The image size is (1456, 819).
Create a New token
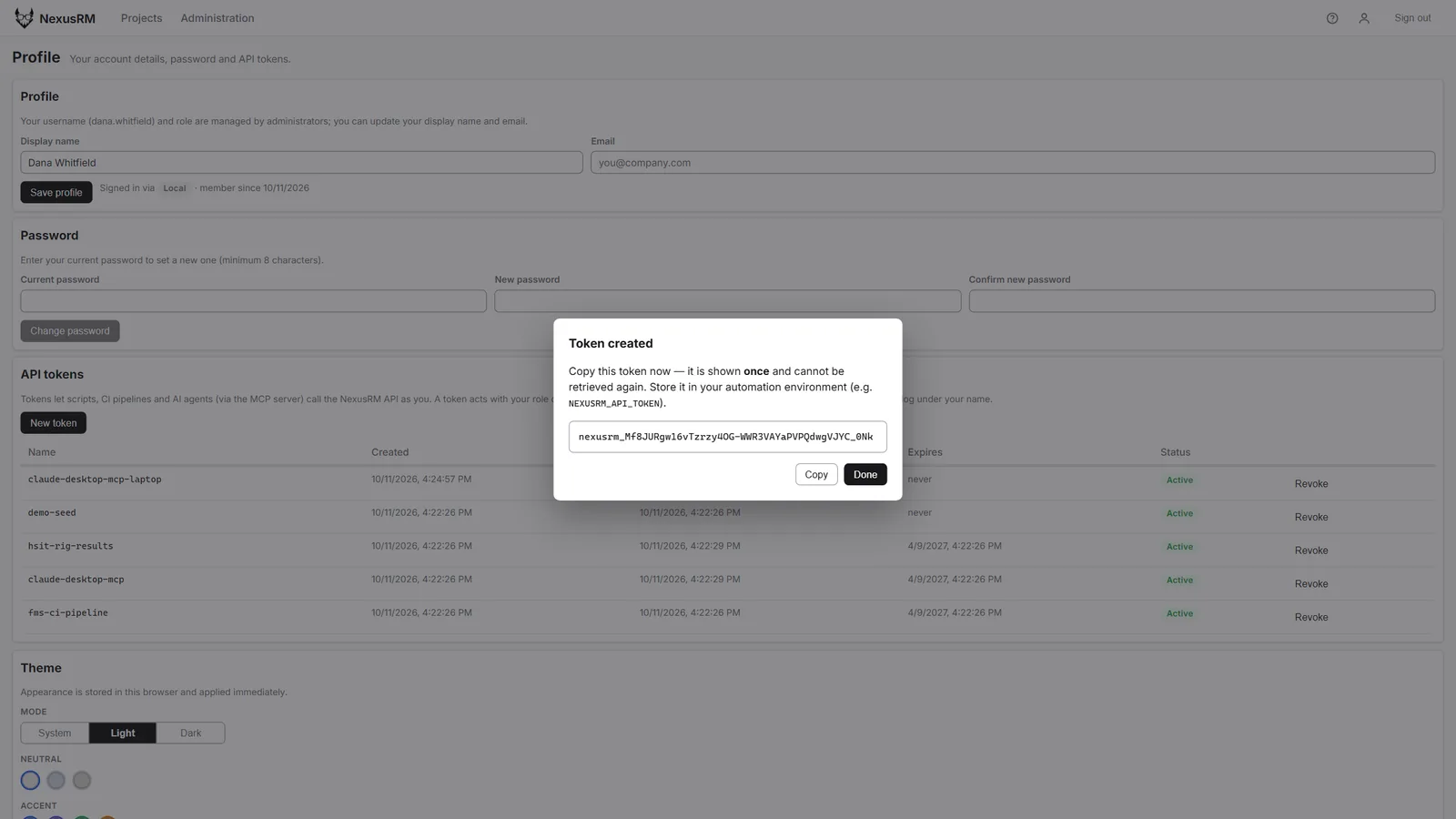tap(54, 423)
